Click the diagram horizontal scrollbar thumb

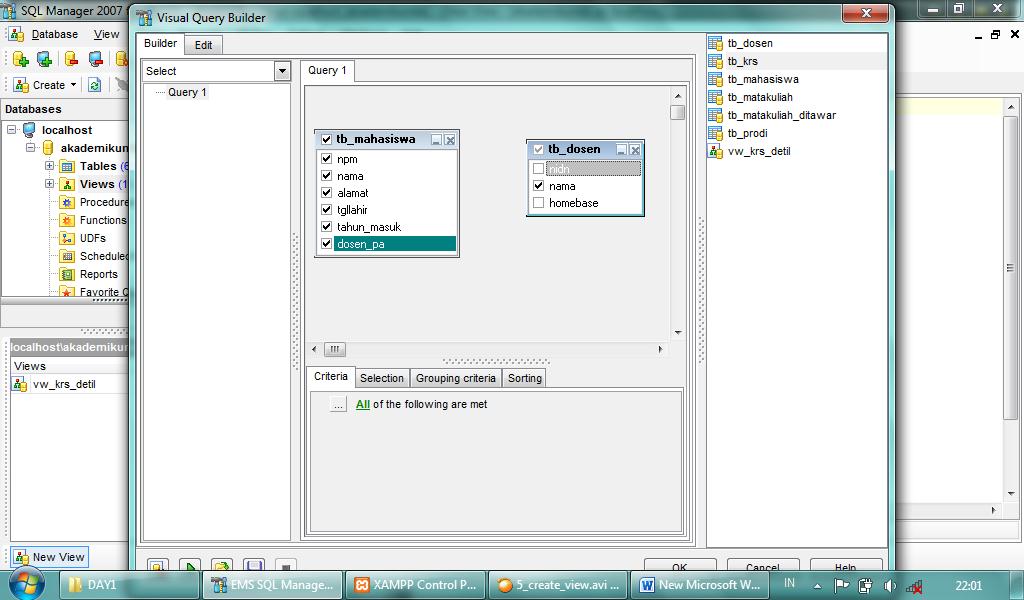click(334, 349)
